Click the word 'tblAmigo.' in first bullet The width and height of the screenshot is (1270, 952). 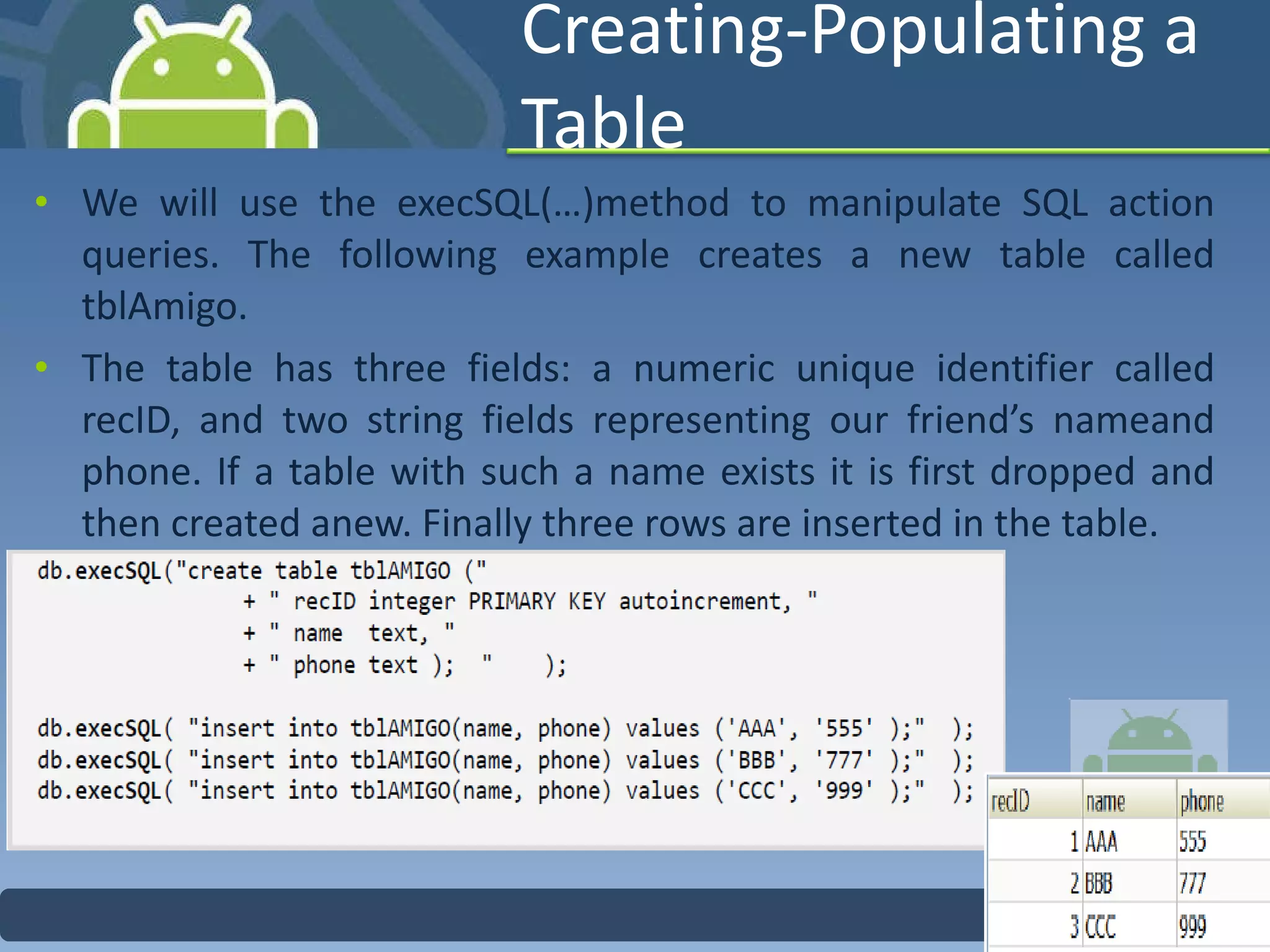pos(164,306)
